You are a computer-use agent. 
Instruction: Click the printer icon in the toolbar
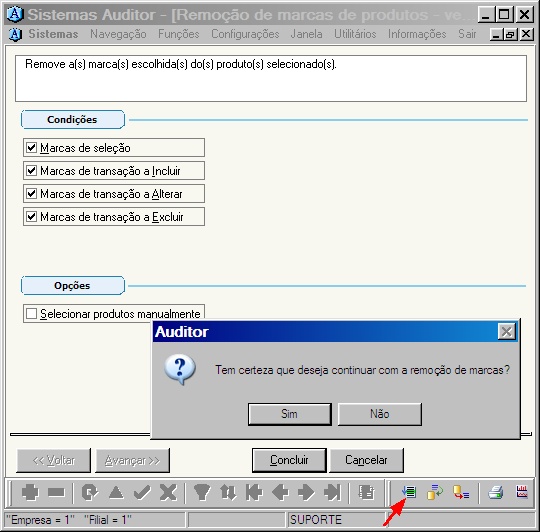tap(496, 493)
